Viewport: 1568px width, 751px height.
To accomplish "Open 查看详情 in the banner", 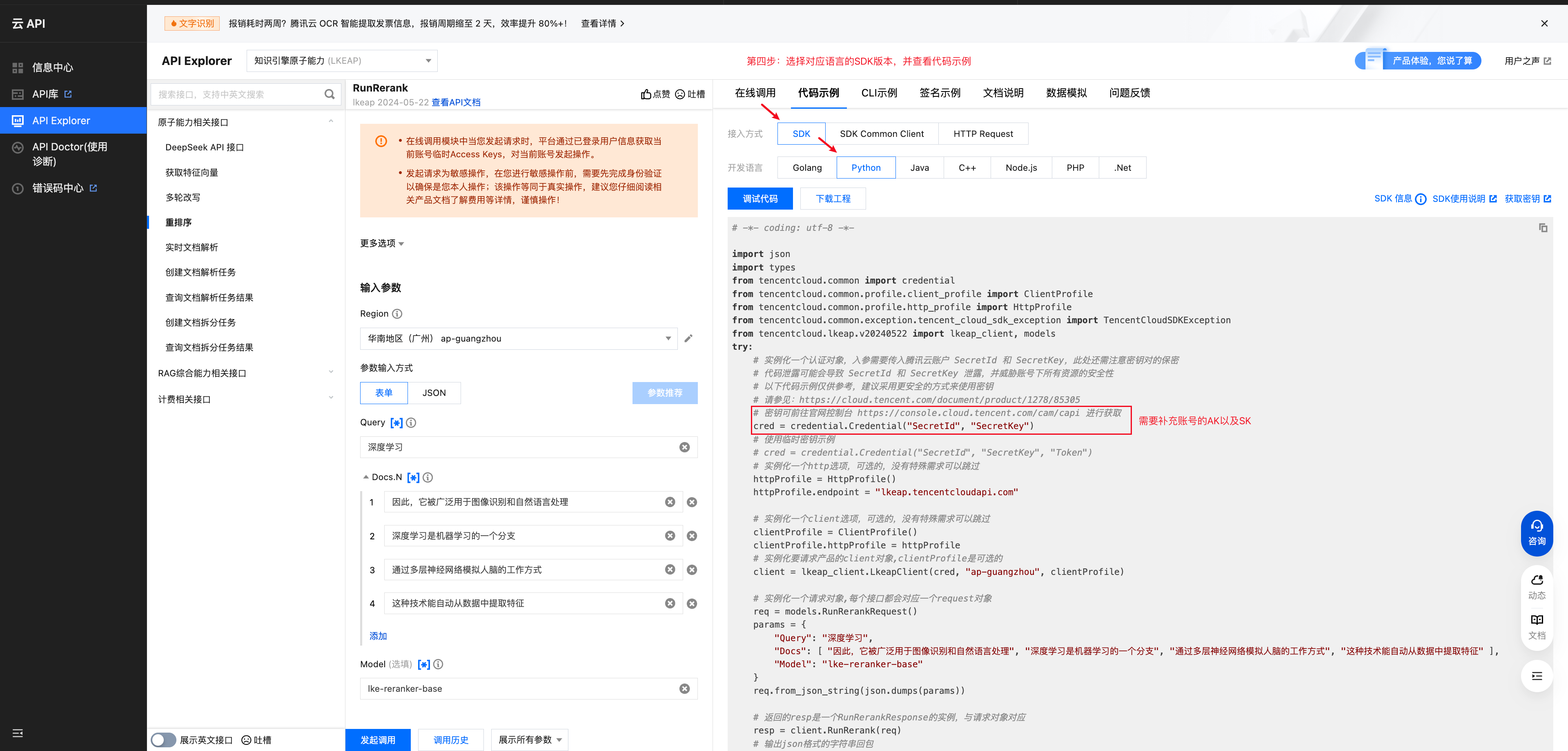I will 603,24.
